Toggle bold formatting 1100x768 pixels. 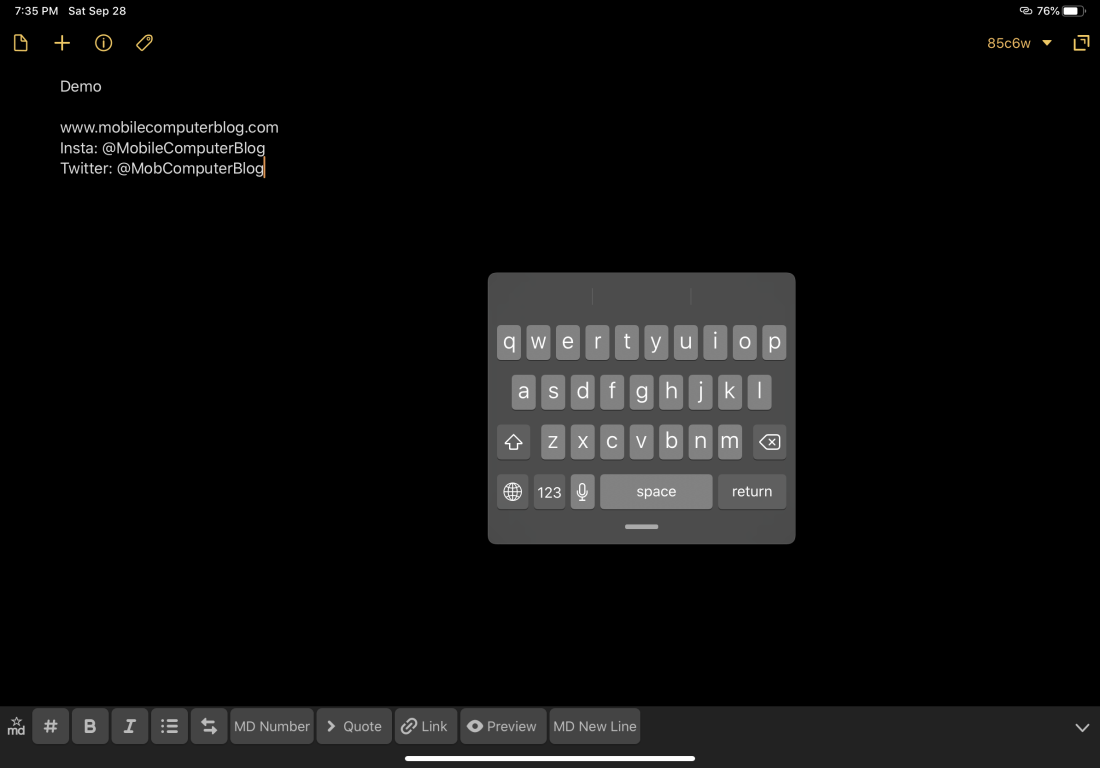90,726
